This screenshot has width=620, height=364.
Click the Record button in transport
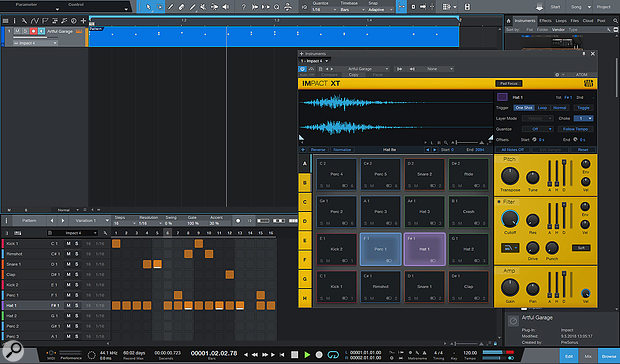[x=319, y=355]
